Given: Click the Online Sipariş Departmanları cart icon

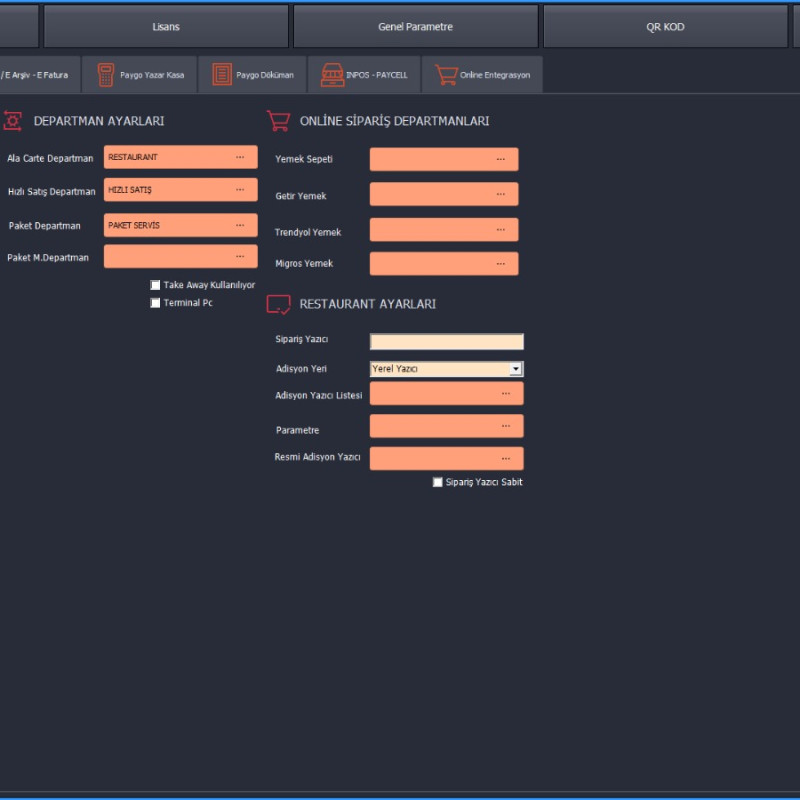Looking at the screenshot, I should click(278, 120).
